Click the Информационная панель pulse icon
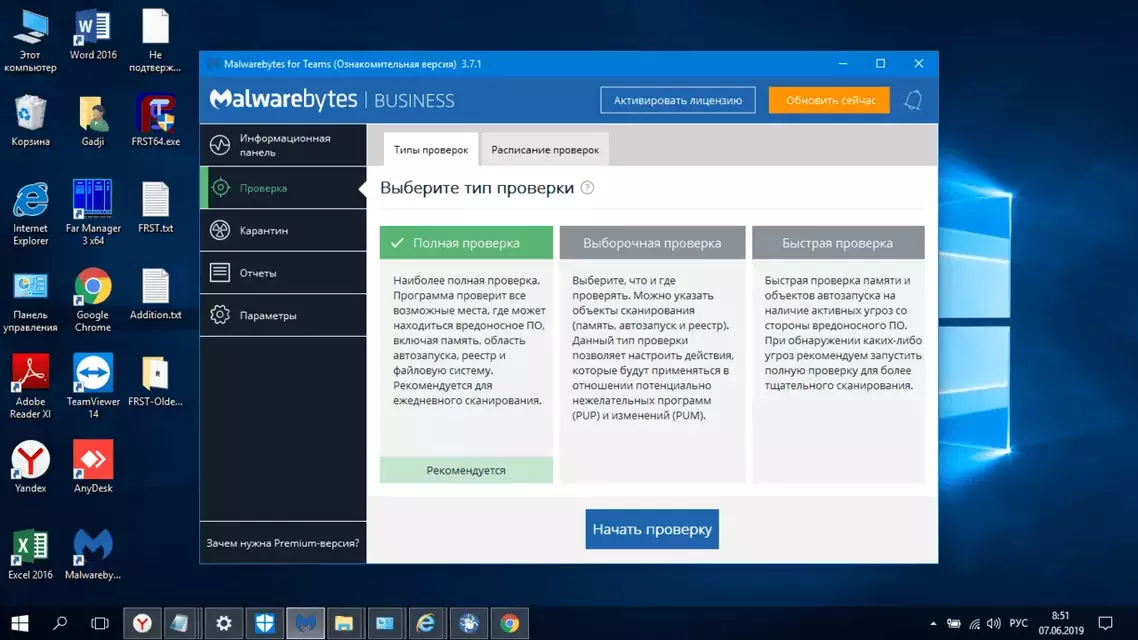 [220, 145]
